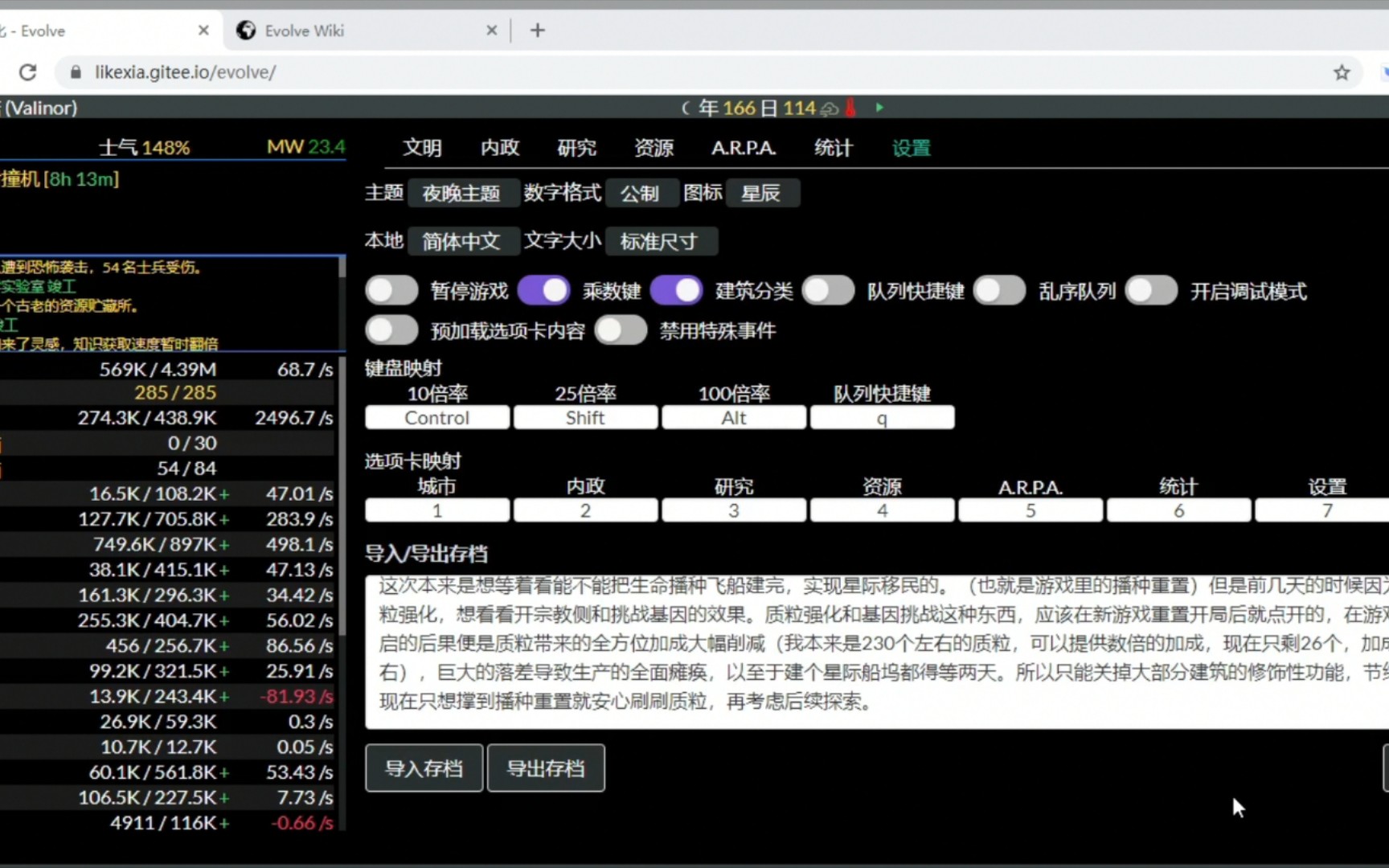1389x868 pixels.
Task: Click the site lock icon in address bar
Action: point(76,72)
